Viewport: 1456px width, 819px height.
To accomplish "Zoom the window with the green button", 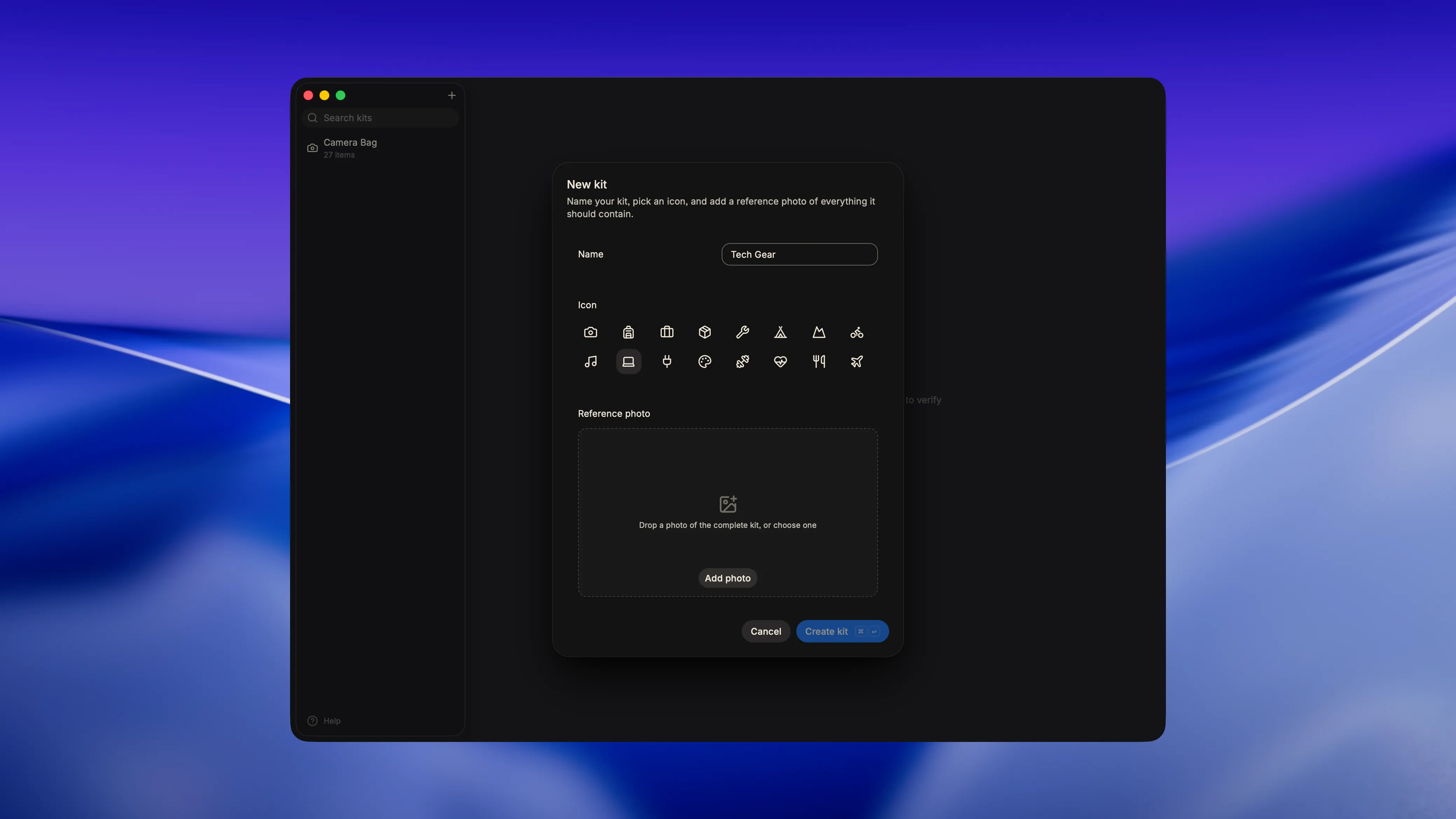I will tap(340, 95).
